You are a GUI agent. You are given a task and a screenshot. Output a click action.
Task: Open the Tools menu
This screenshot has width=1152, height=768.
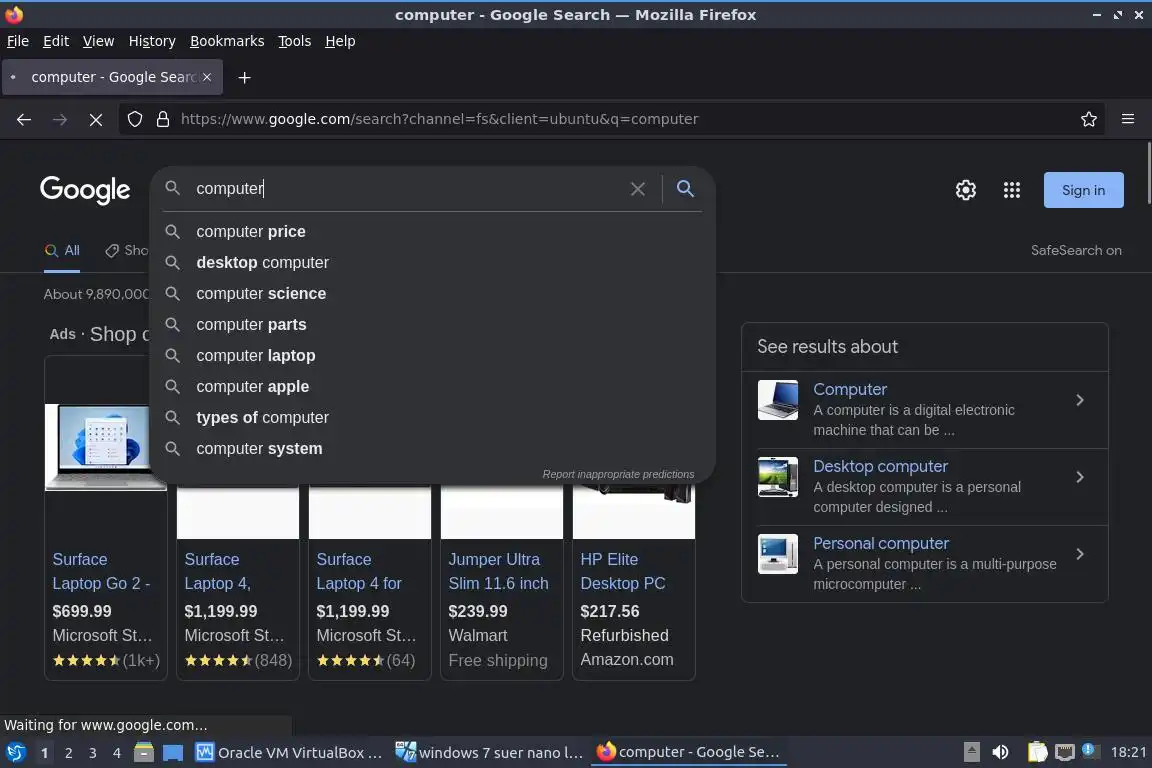[295, 41]
